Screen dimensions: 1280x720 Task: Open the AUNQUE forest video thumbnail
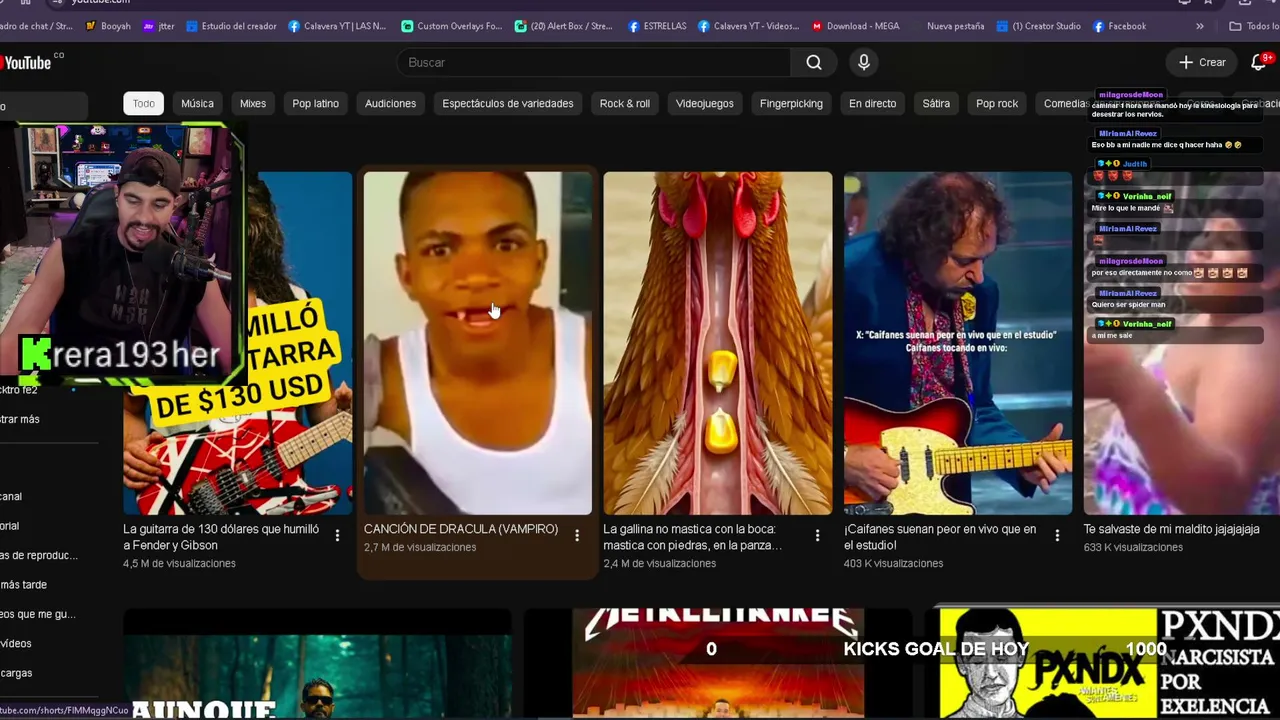pyautogui.click(x=318, y=665)
